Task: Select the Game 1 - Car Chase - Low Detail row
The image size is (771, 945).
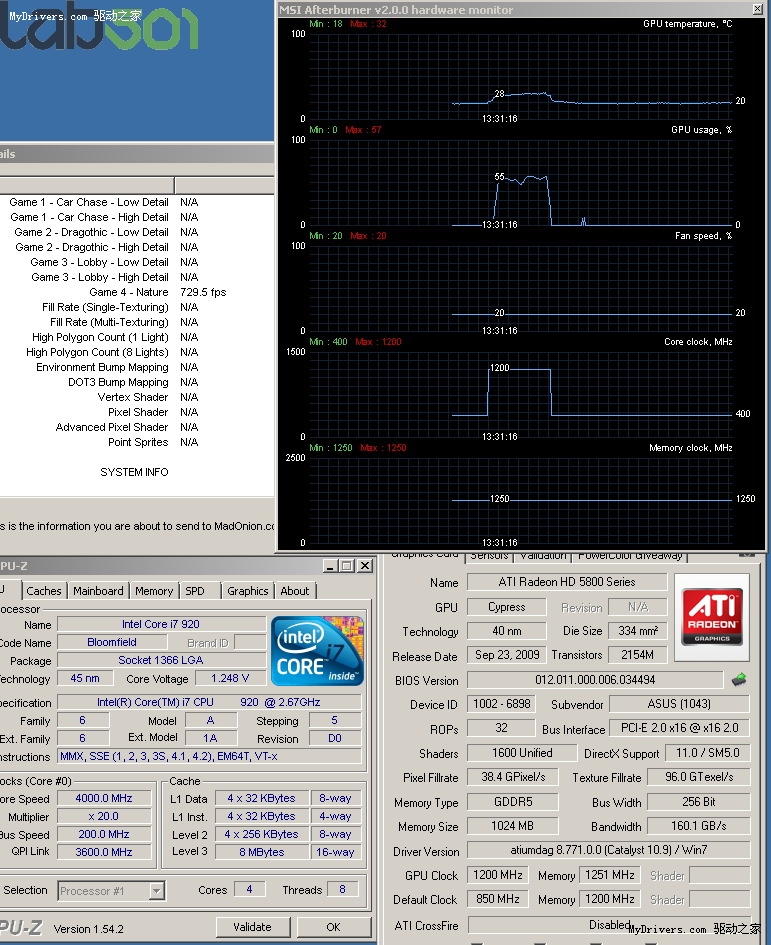Action: pyautogui.click(x=137, y=202)
